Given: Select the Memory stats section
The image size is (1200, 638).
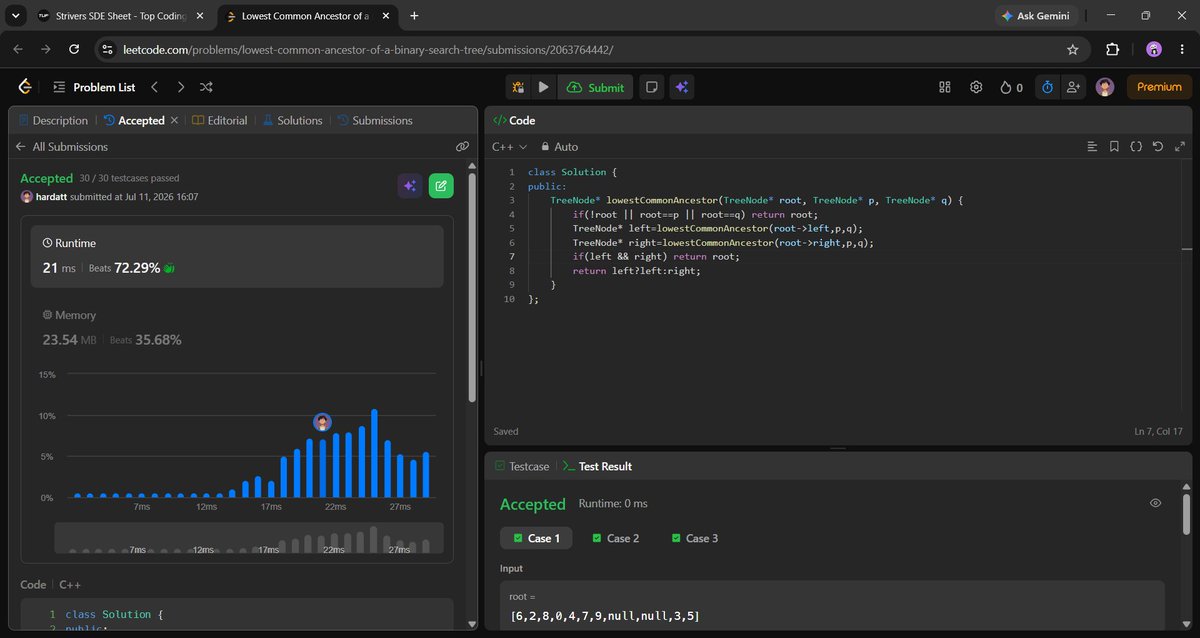Looking at the screenshot, I should click(x=237, y=328).
